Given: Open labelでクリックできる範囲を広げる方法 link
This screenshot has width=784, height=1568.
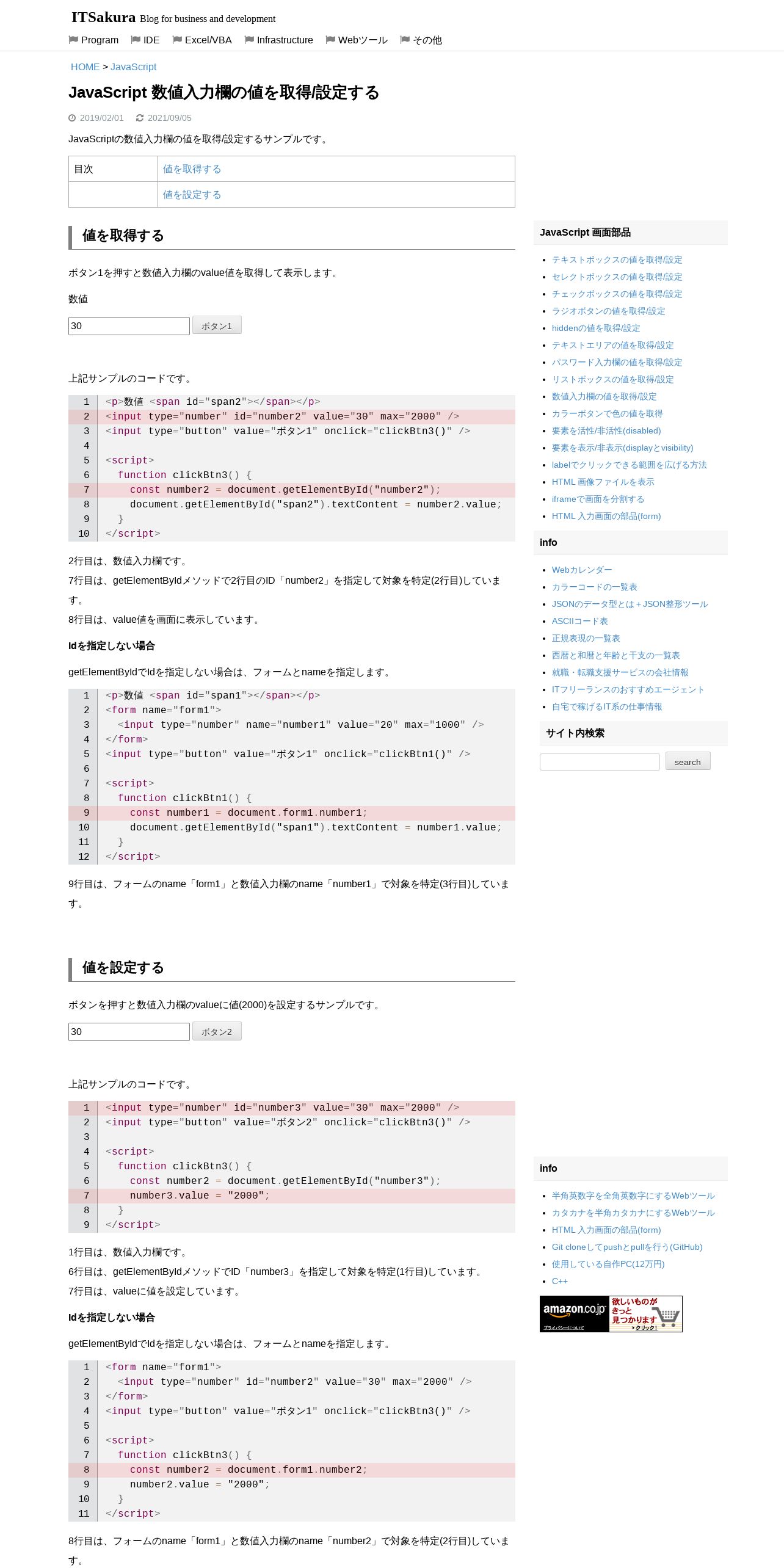Looking at the screenshot, I should (x=629, y=465).
